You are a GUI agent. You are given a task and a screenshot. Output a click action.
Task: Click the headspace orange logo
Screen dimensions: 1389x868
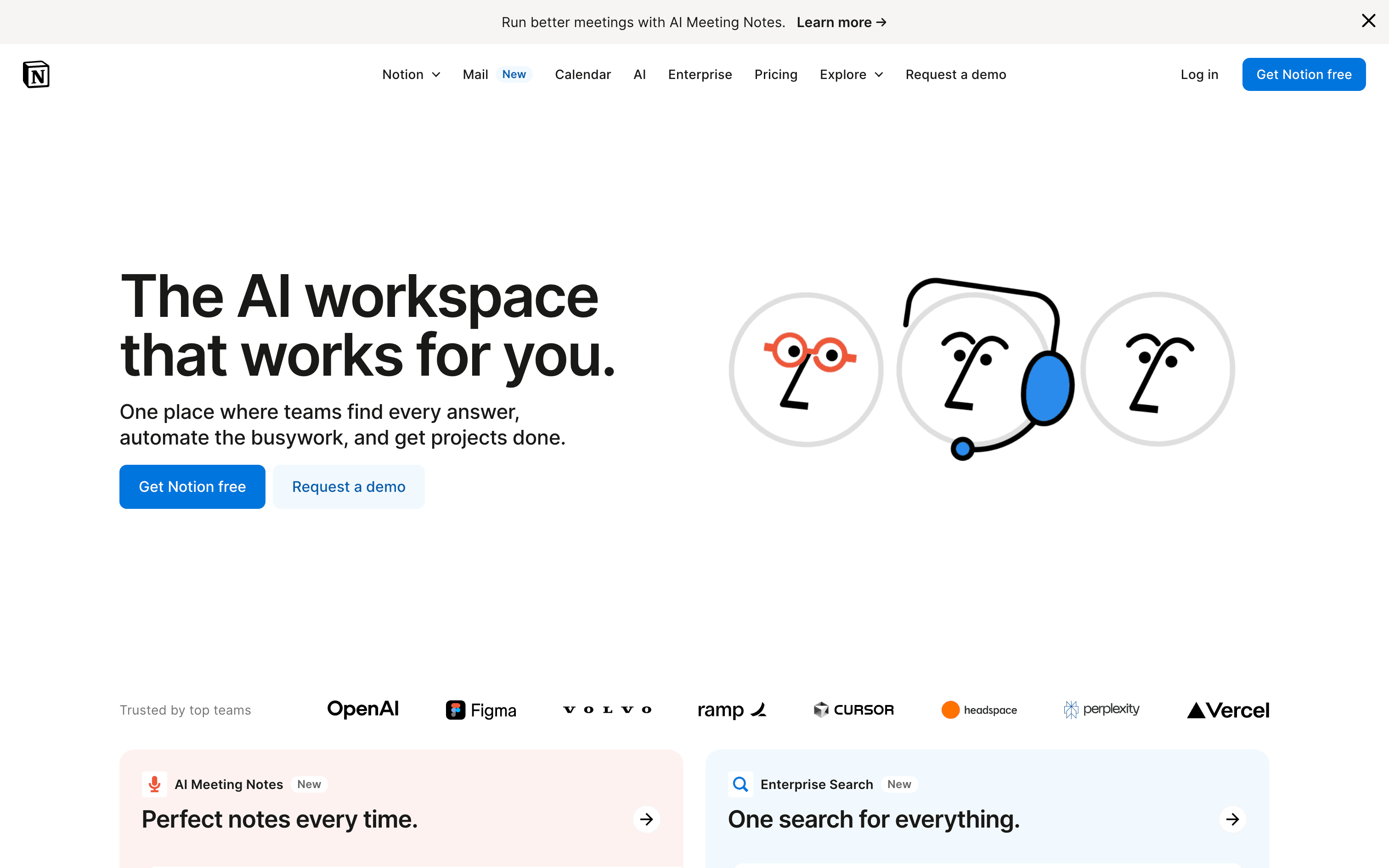950,710
